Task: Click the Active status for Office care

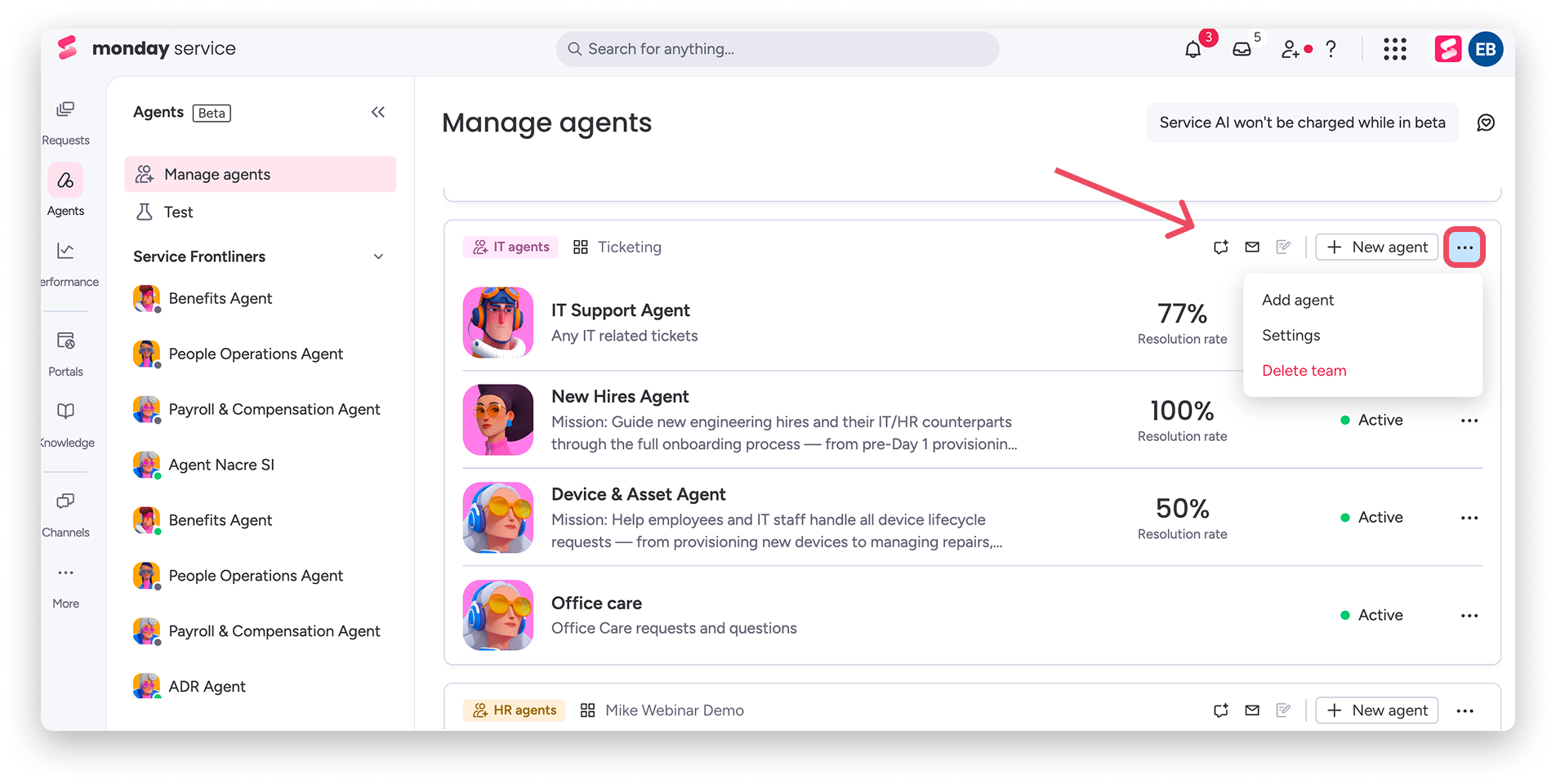Action: click(1372, 615)
